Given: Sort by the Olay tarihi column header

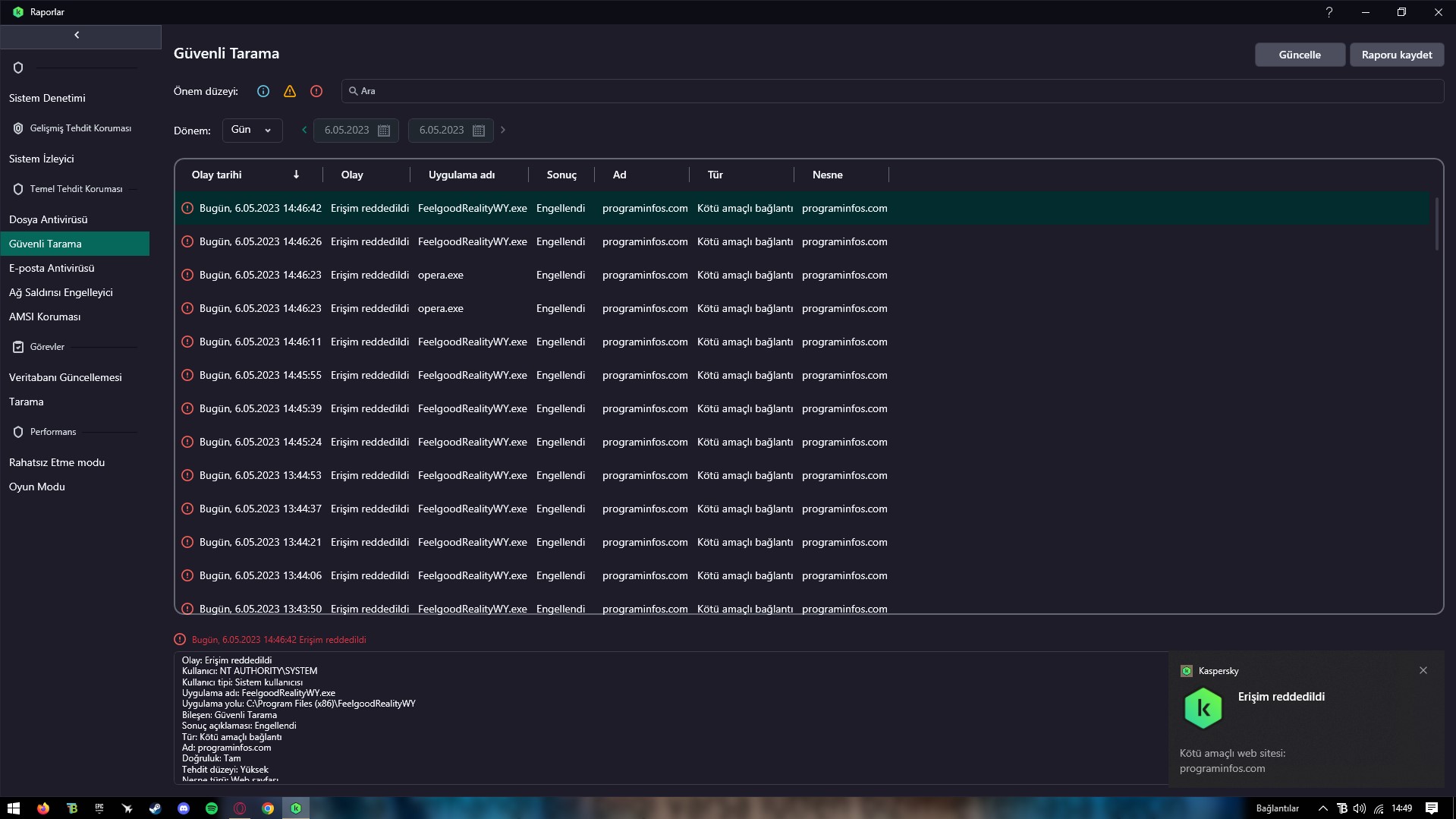Looking at the screenshot, I should [217, 175].
